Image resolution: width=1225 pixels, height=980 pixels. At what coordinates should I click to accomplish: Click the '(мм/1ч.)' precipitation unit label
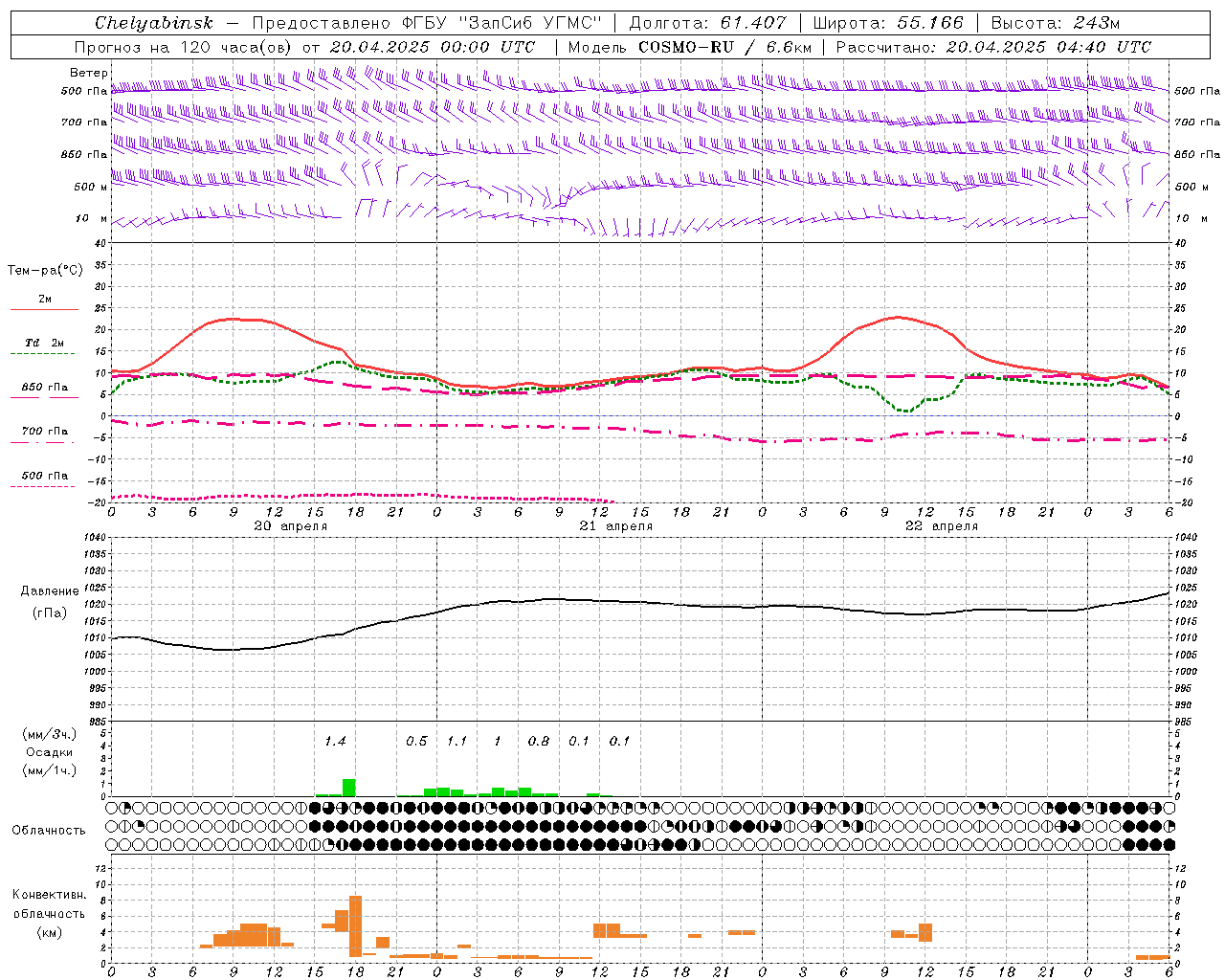pyautogui.click(x=50, y=769)
